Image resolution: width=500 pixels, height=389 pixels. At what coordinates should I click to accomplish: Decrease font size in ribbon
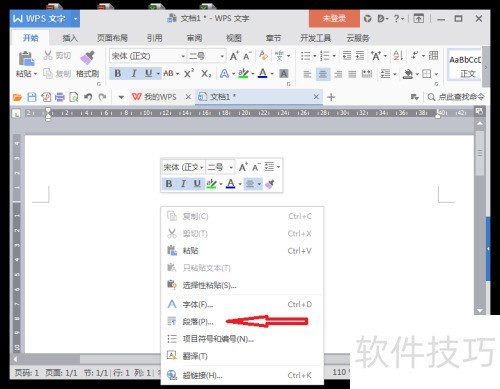[247, 56]
